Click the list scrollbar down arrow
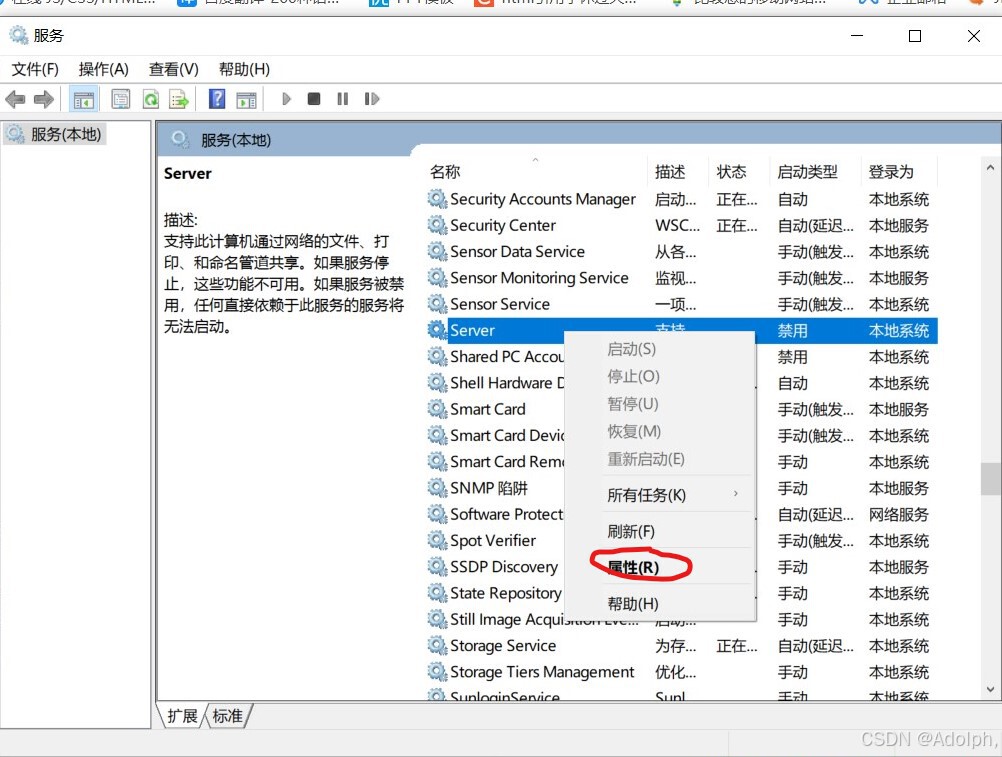The width and height of the screenshot is (1002, 757). (x=990, y=689)
